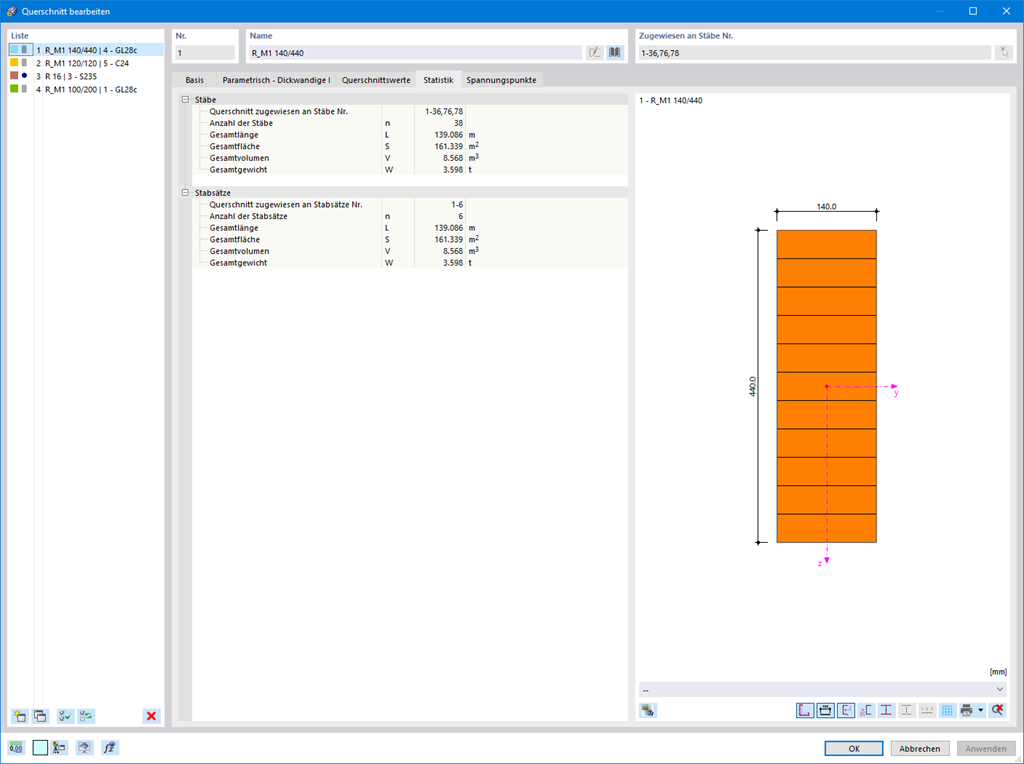Click Anzahl der Stabsätze row

tap(410, 216)
